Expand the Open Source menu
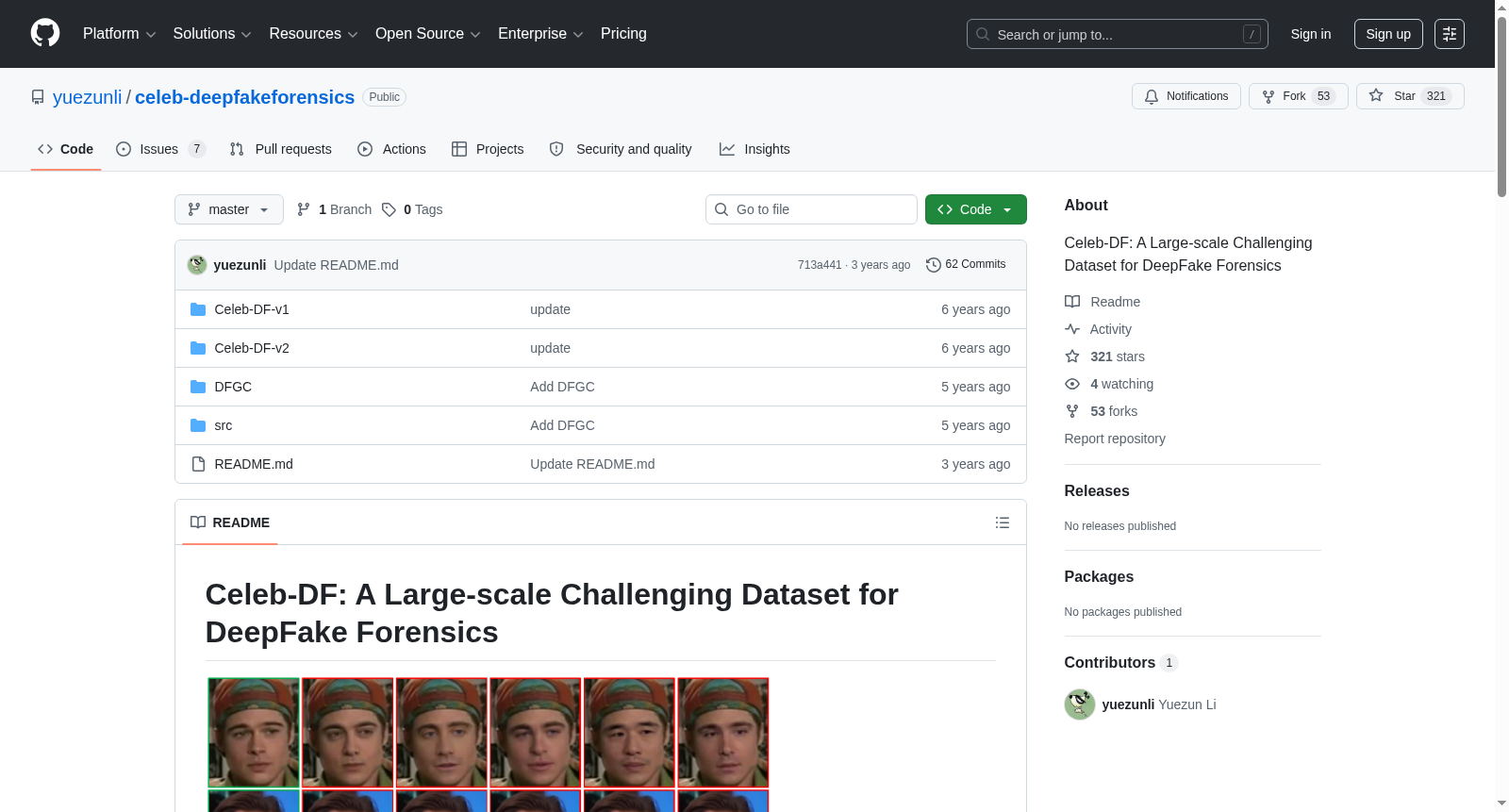This screenshot has height=812, width=1509. pyautogui.click(x=428, y=34)
